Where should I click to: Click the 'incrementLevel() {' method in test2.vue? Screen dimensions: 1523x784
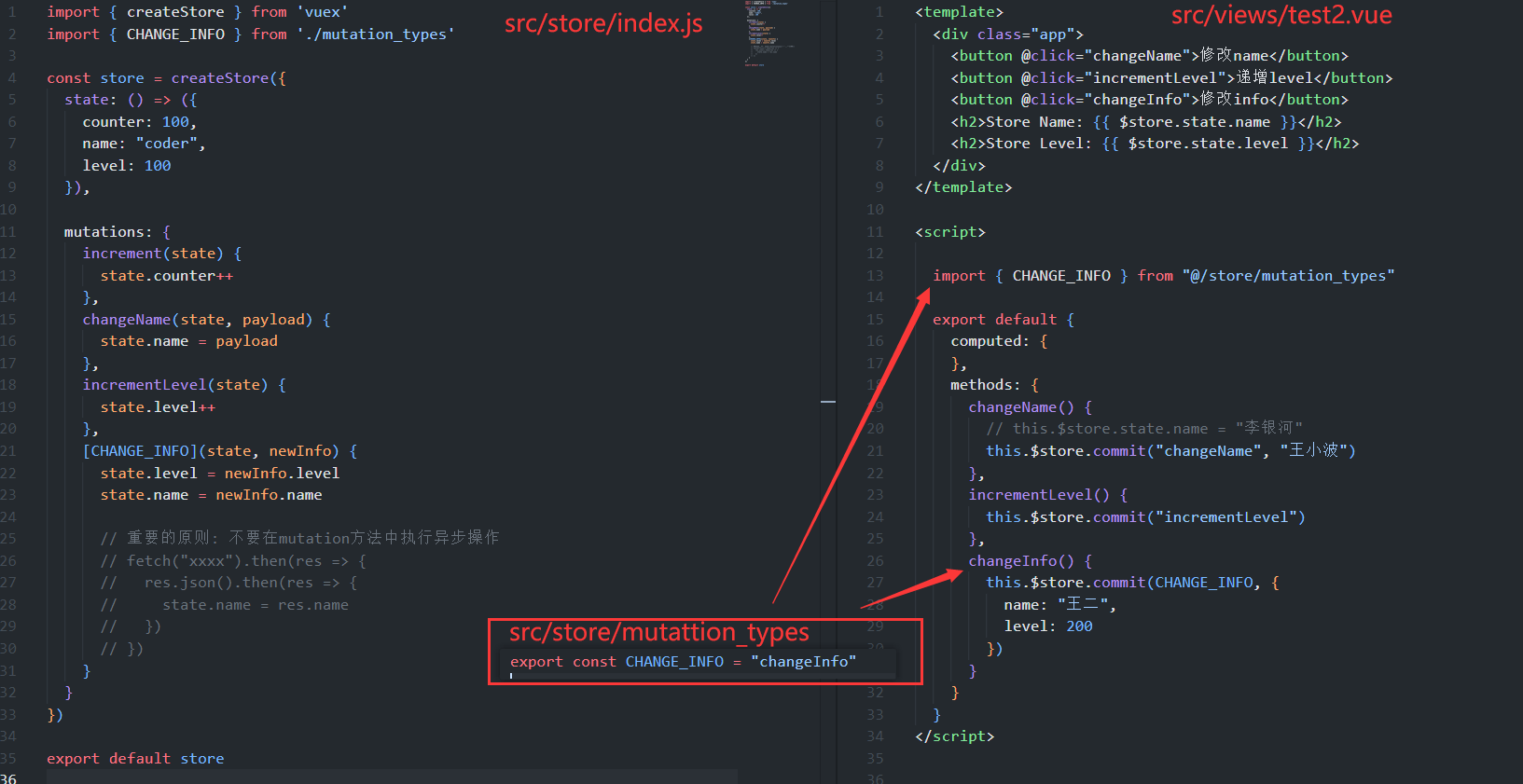1048,495
